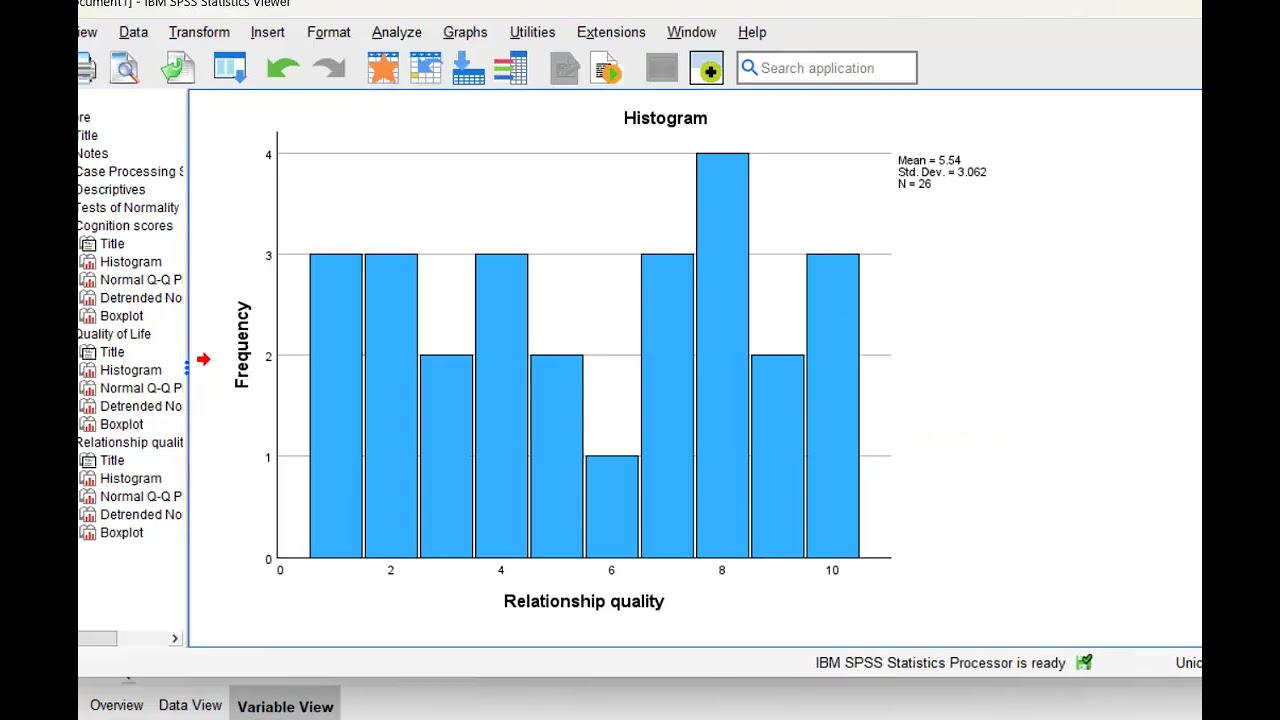Select Case Processing Summary outline item
The height and width of the screenshot is (720, 1280).
click(131, 172)
